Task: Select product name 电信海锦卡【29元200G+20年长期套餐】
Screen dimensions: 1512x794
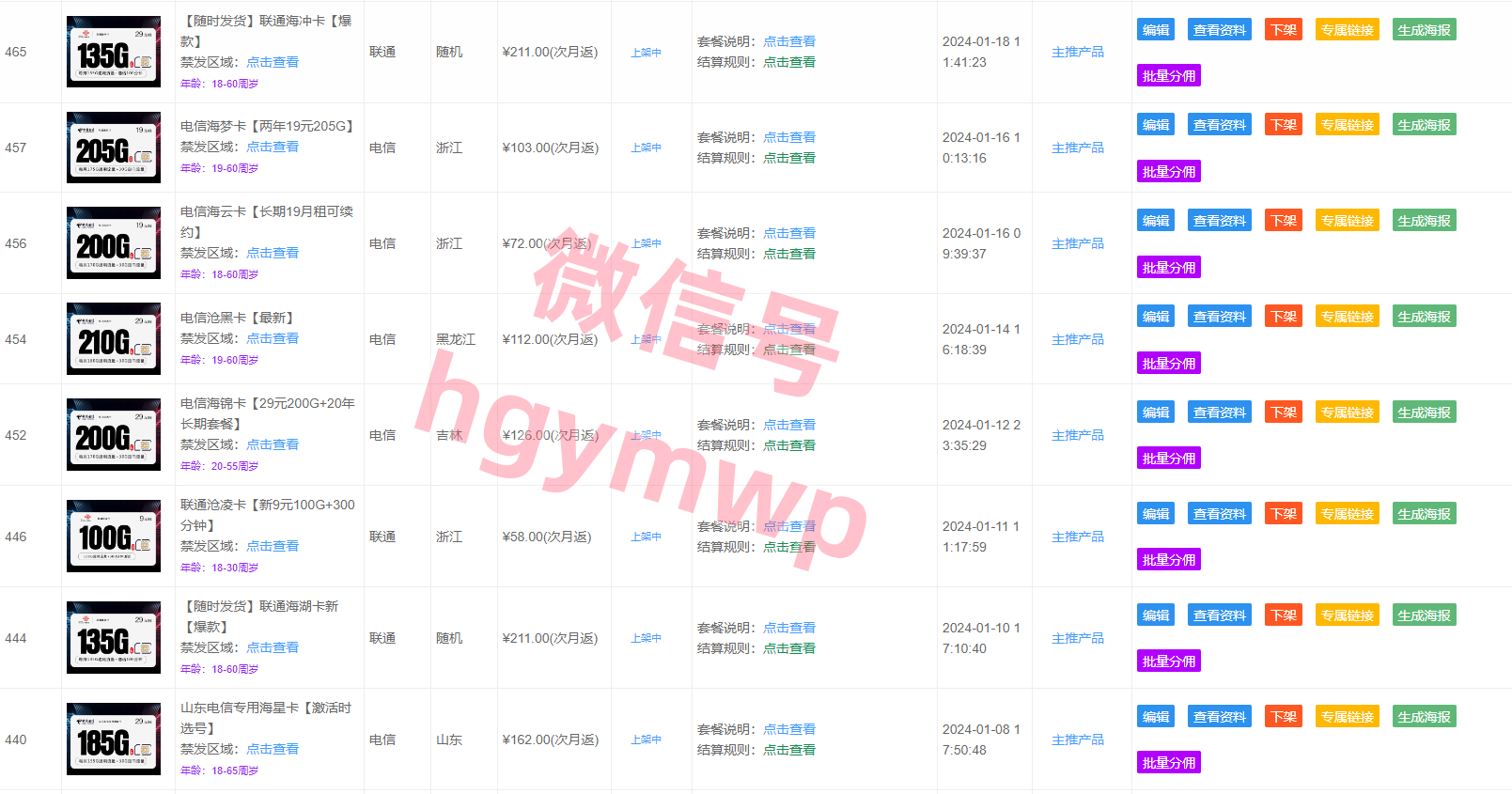Action: [x=268, y=413]
